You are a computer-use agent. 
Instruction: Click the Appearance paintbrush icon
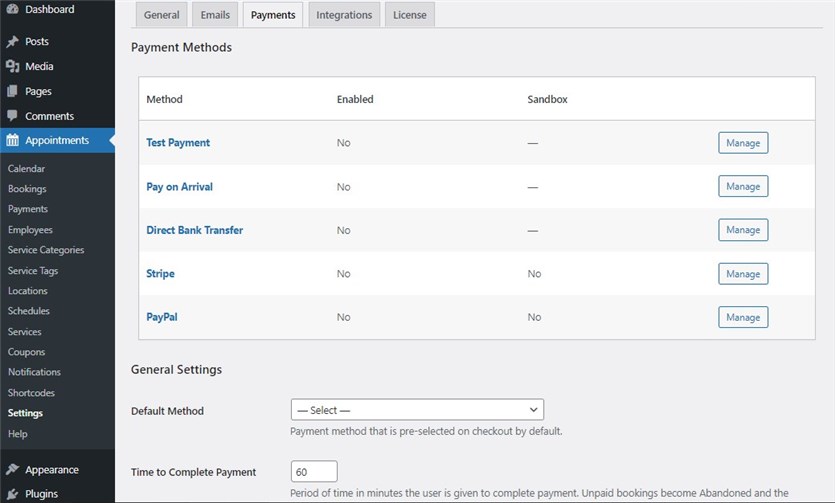(x=12, y=470)
